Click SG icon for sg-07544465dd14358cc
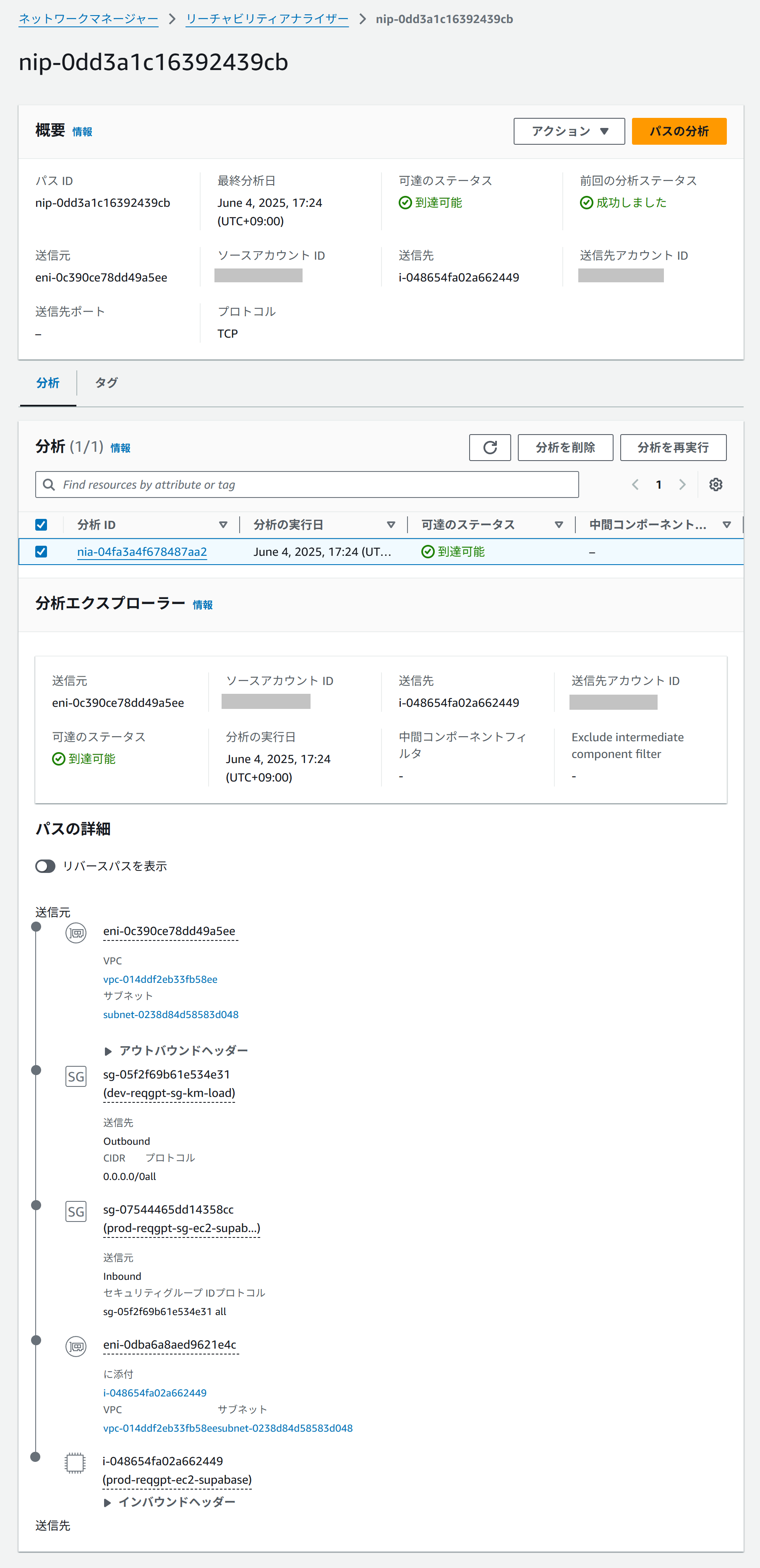Viewport: 760px width, 1568px height. click(x=76, y=1211)
